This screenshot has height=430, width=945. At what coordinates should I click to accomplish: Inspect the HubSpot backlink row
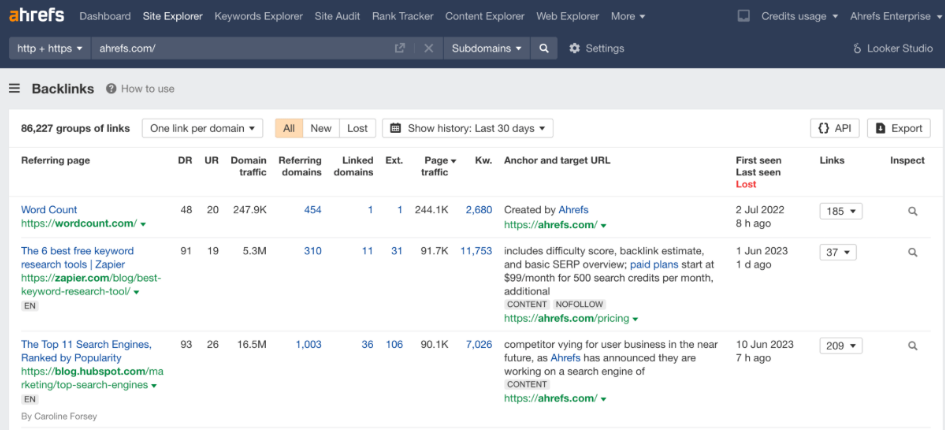tap(912, 346)
